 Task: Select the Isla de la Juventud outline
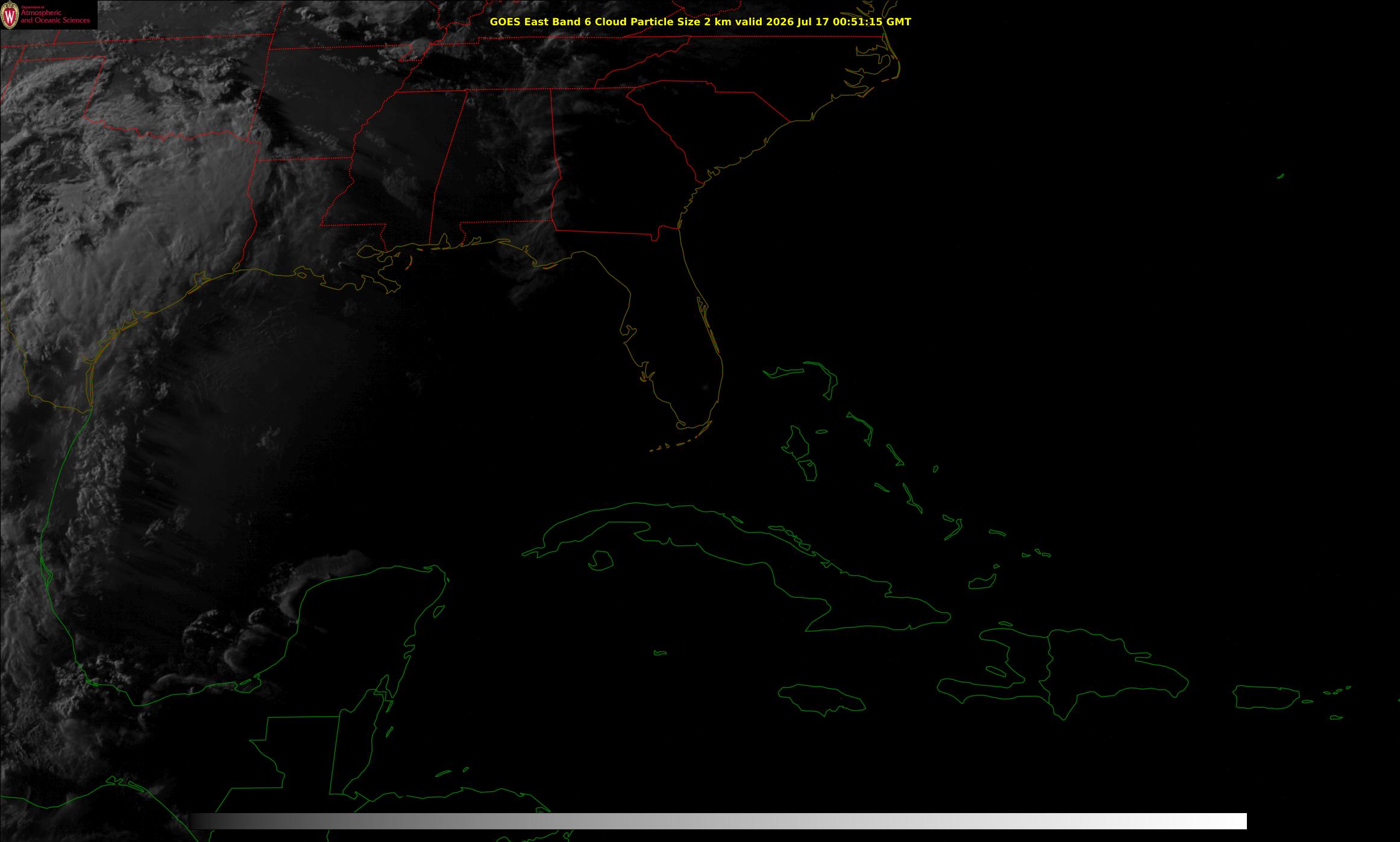pos(600,561)
